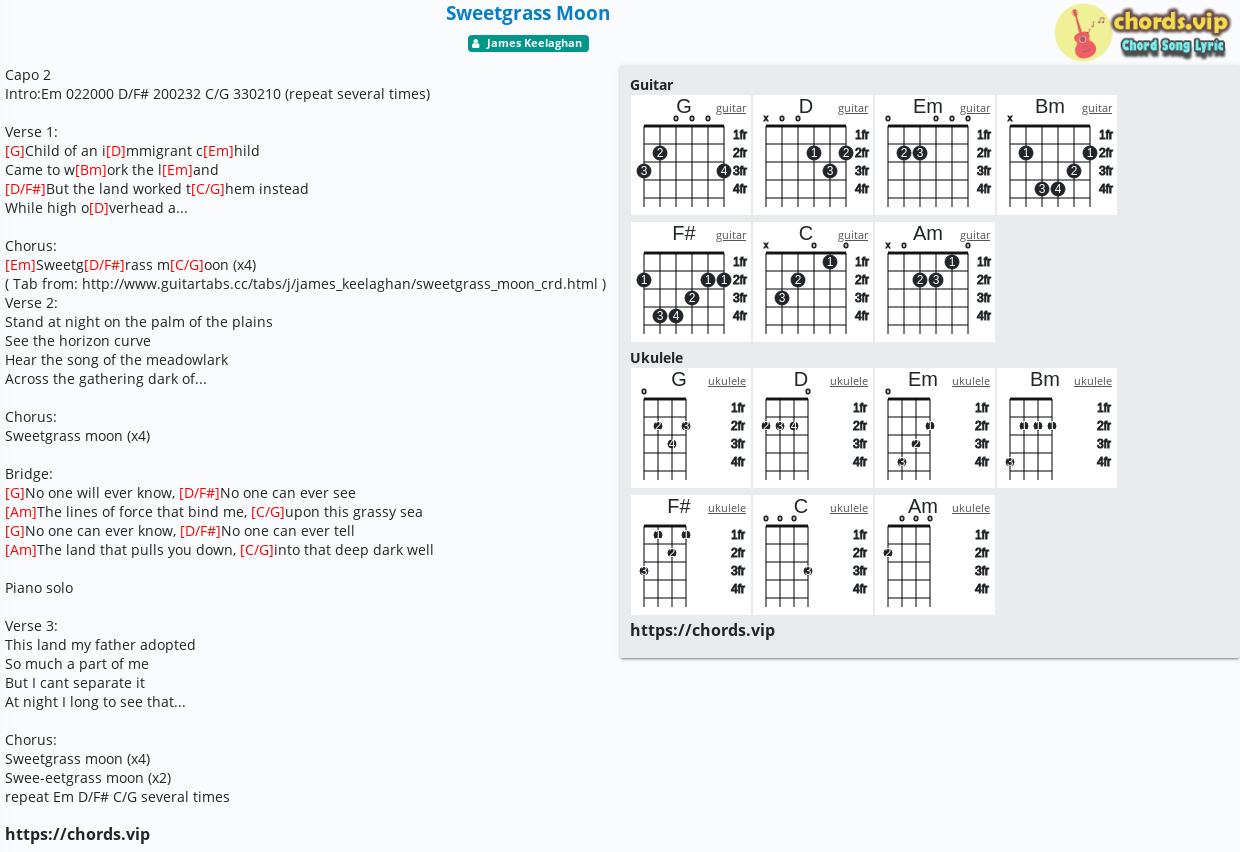The image size is (1240, 852).
Task: Open the Bm ukulele chord diagram
Action: tap(1057, 428)
